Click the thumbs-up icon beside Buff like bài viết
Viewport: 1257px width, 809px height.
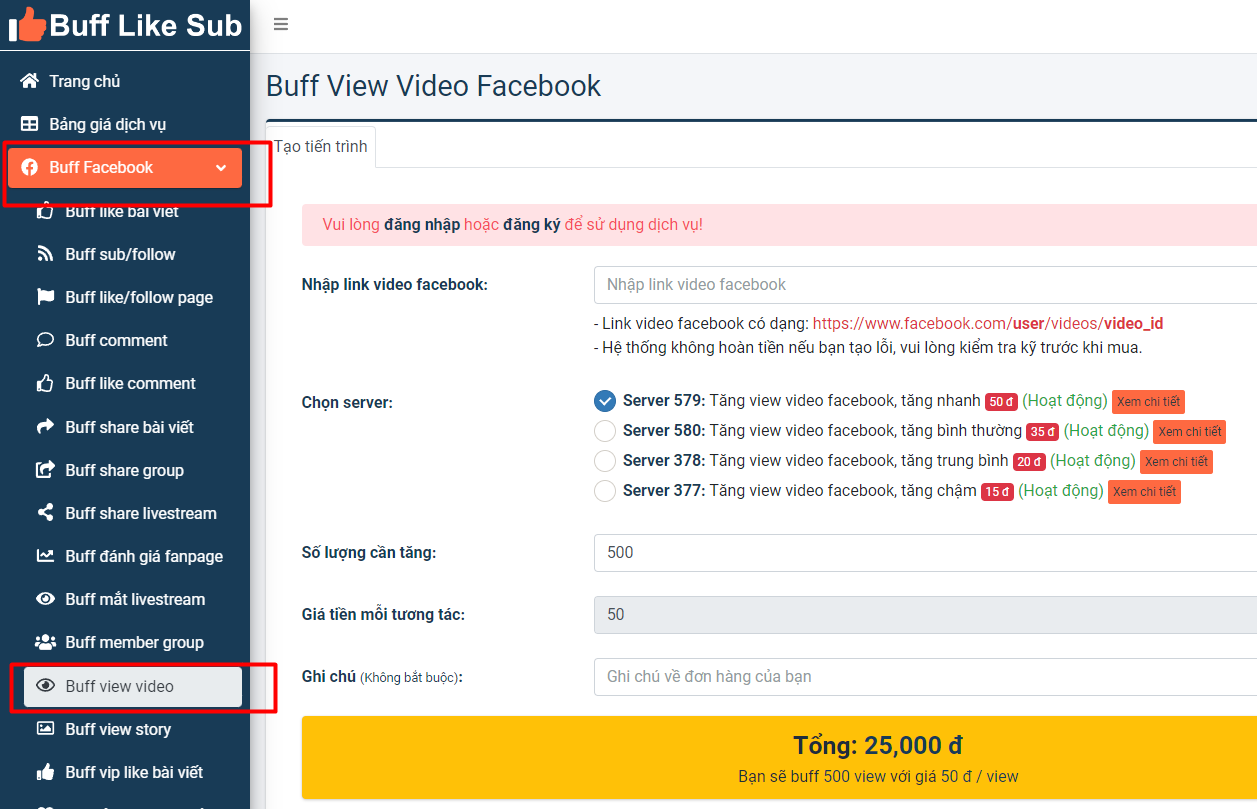click(x=45, y=211)
